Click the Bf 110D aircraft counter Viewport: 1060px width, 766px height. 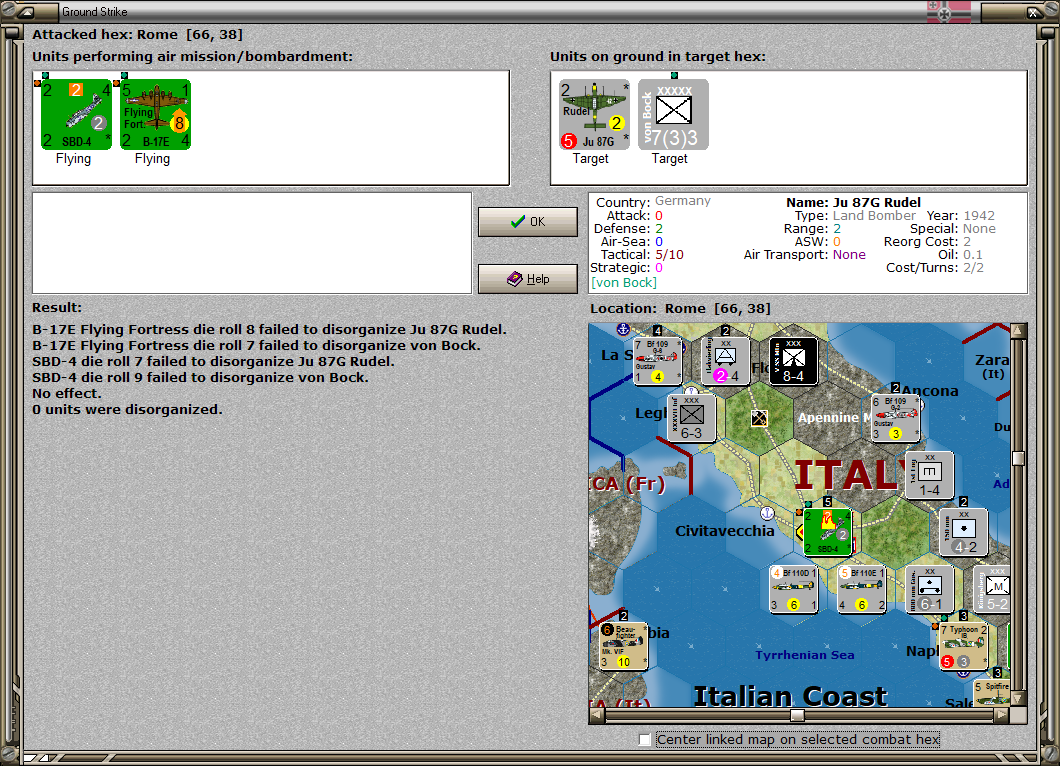[x=794, y=590]
